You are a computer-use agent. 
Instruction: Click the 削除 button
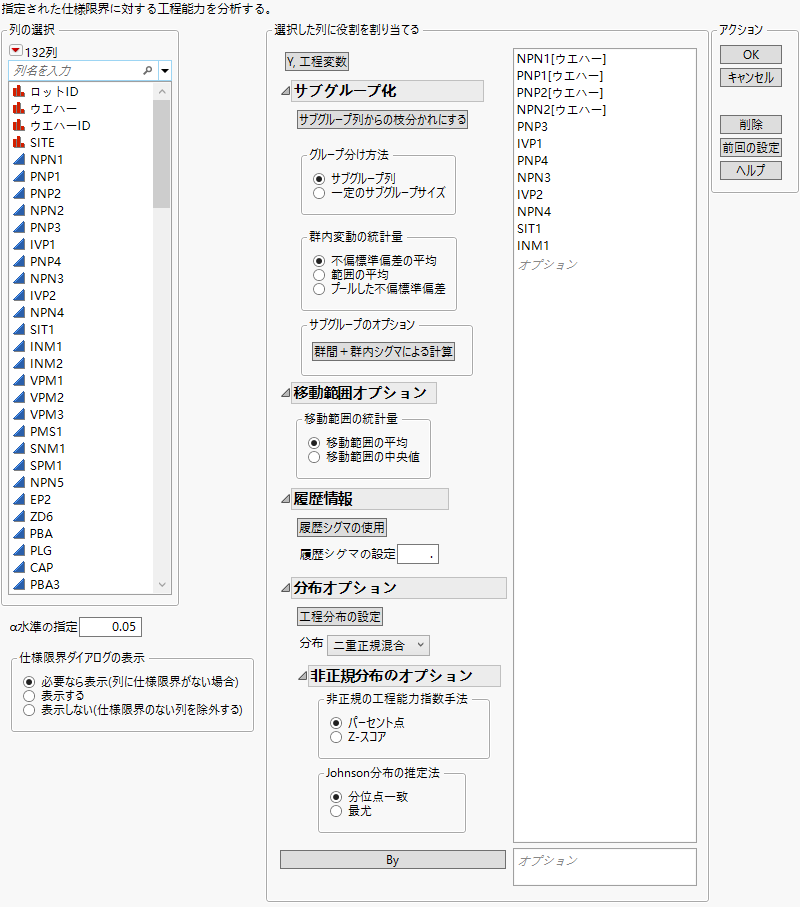pos(751,124)
